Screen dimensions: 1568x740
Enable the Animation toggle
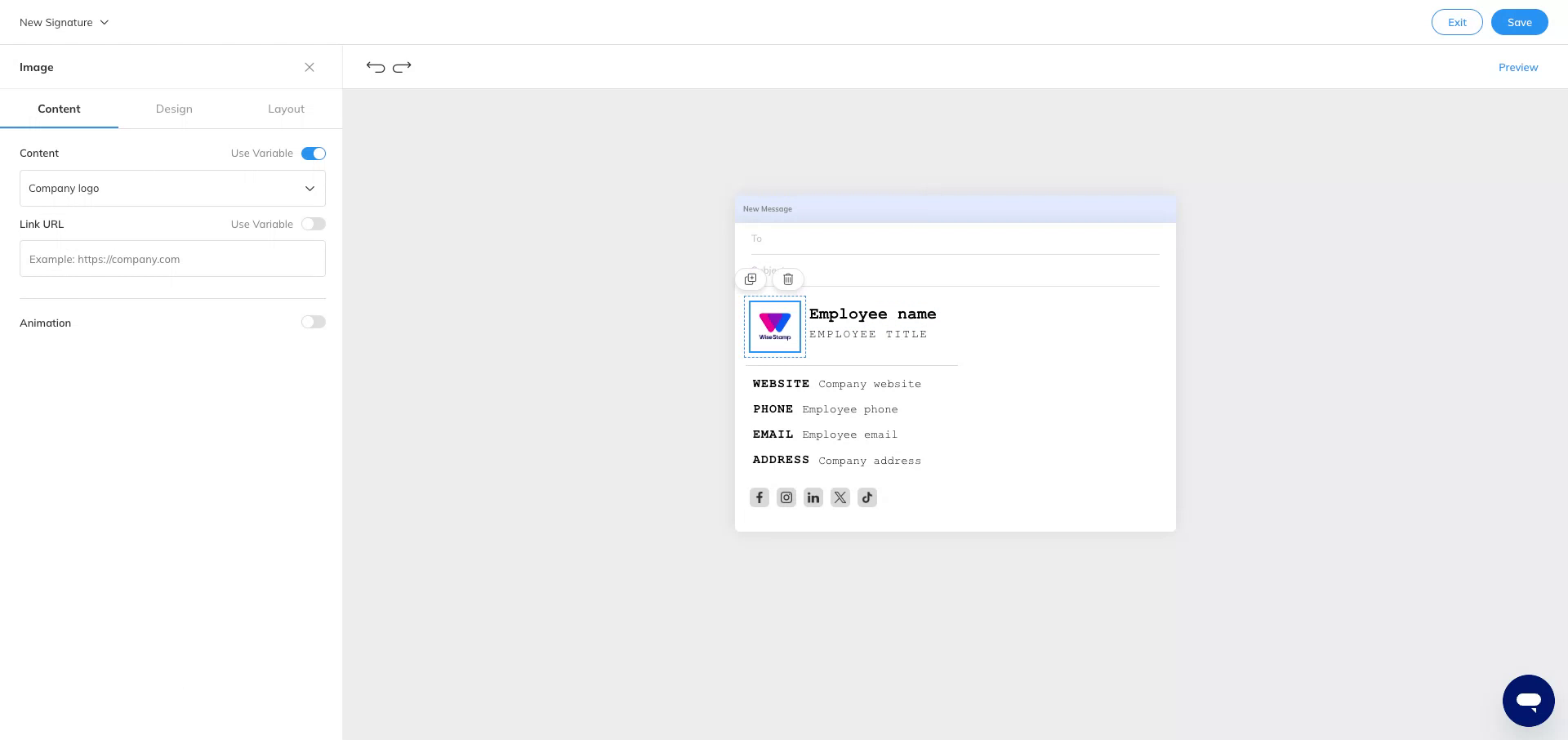tap(313, 322)
